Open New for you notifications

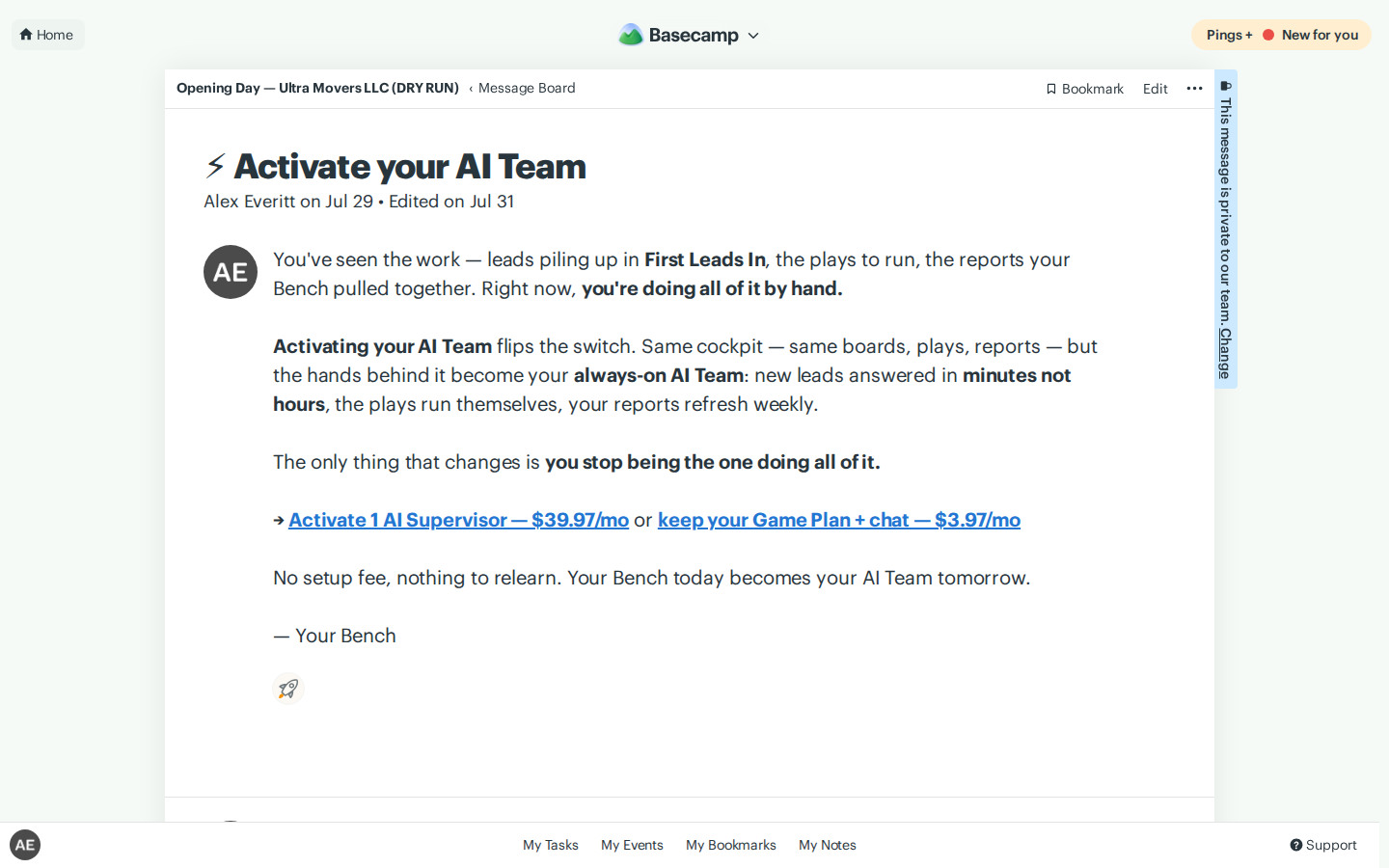pyautogui.click(x=1320, y=35)
